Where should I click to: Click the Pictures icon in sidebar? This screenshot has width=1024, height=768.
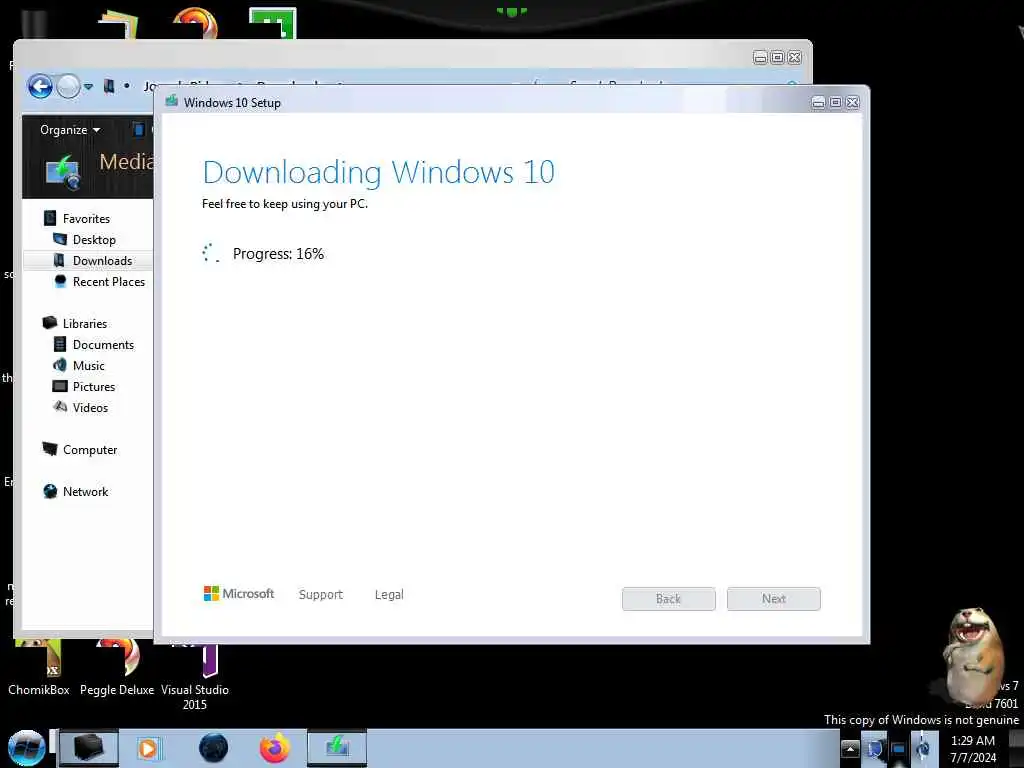tap(59, 386)
